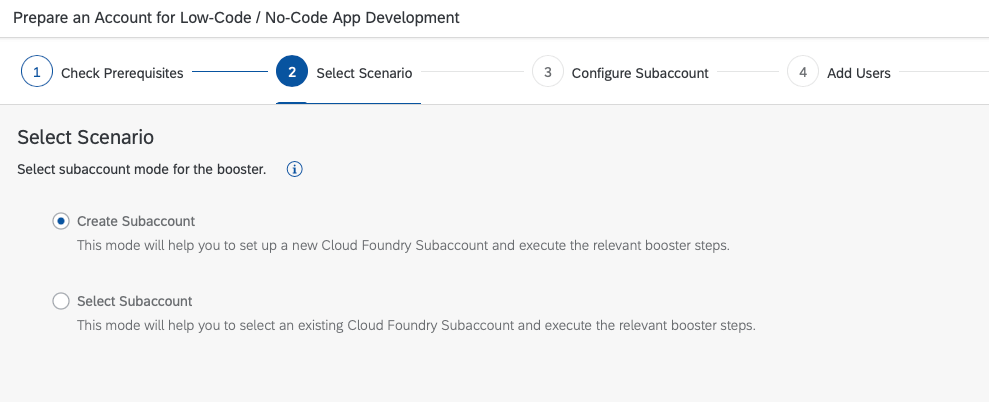Click the Prepare an Account page title
Screen dimensions: 989x402
pyautogui.click(x=237, y=18)
